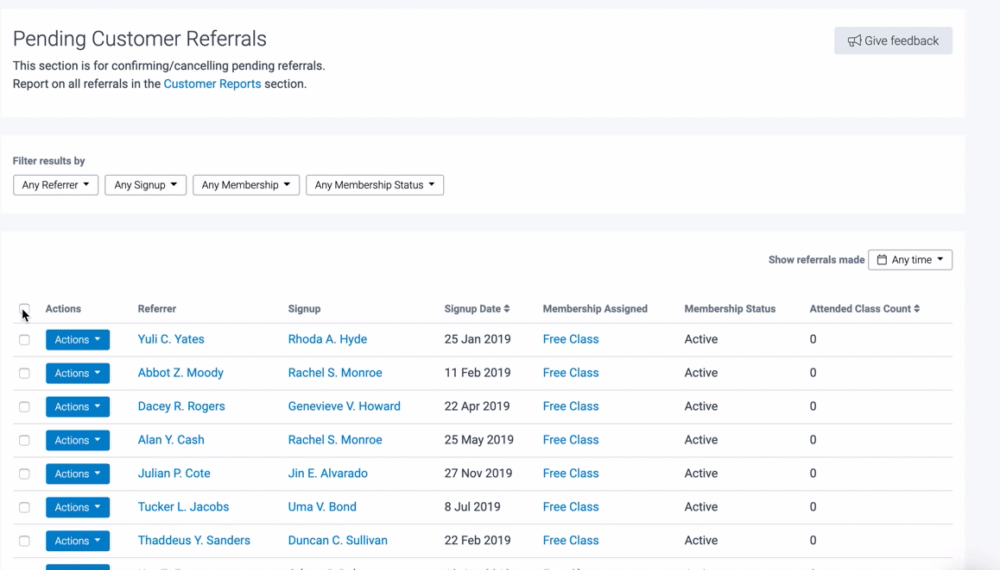1000x570 pixels.
Task: Open the Any time date range dropdown
Action: coord(910,260)
